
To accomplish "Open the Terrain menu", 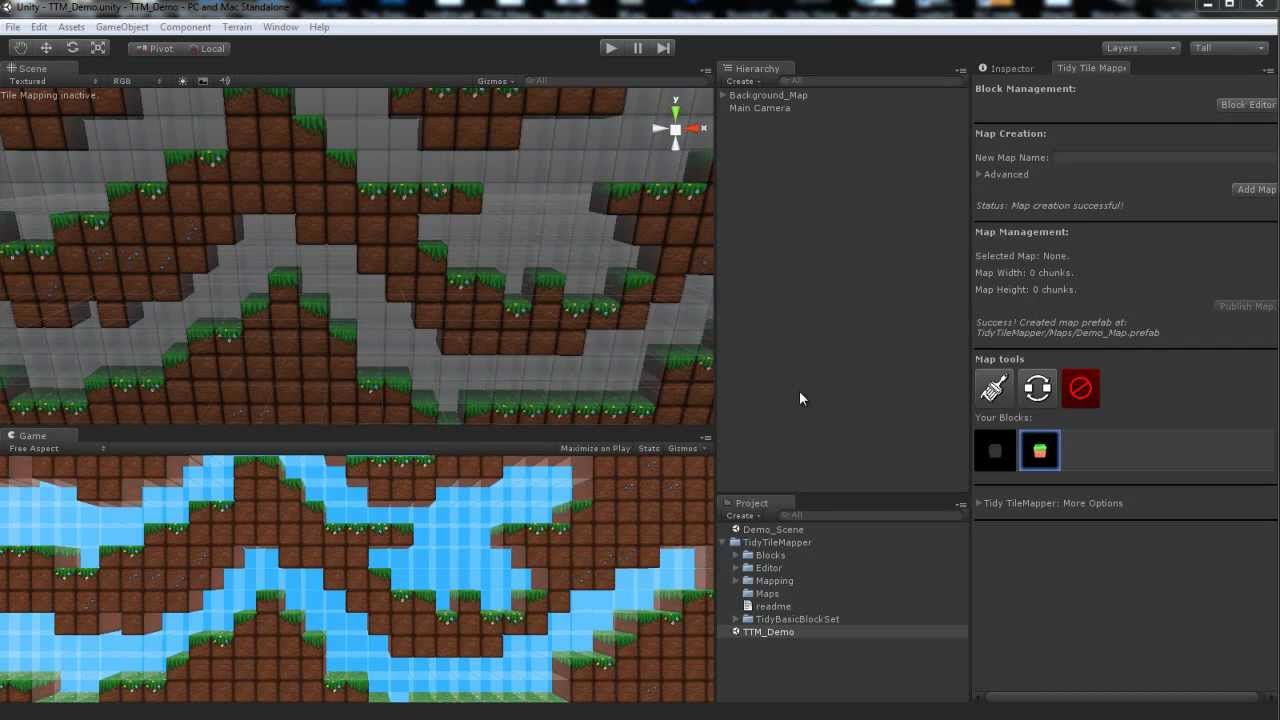I will [237, 27].
